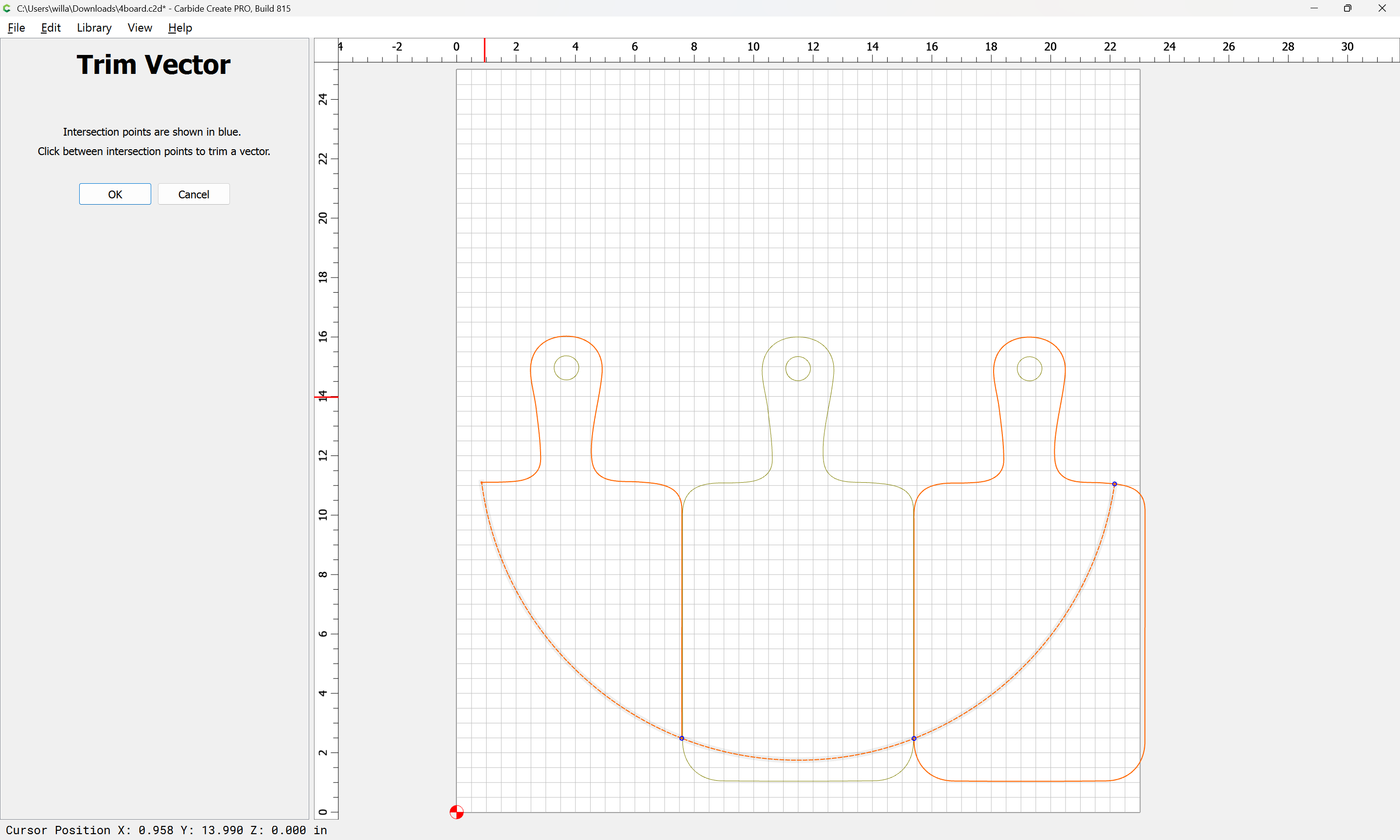
Task: Open the View menu
Action: [140, 28]
